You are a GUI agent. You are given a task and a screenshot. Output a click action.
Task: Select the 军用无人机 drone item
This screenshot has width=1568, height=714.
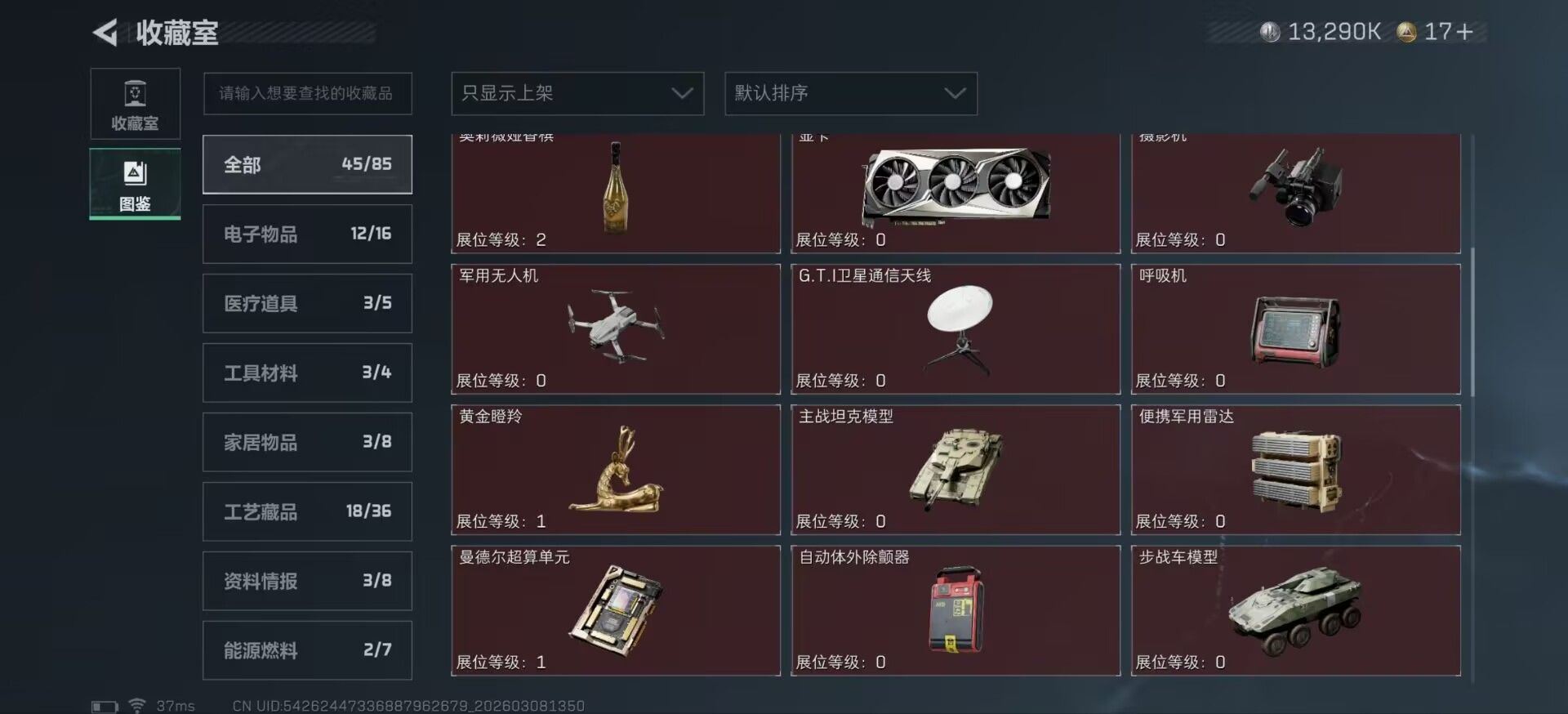616,328
